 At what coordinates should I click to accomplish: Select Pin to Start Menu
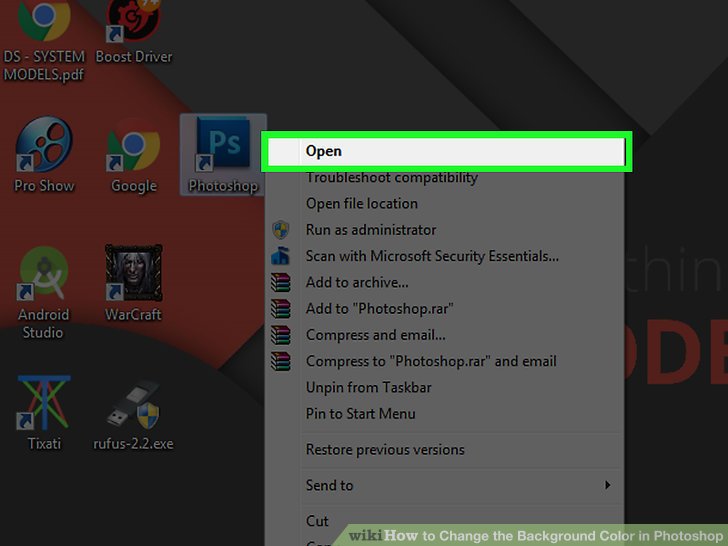[x=445, y=414]
